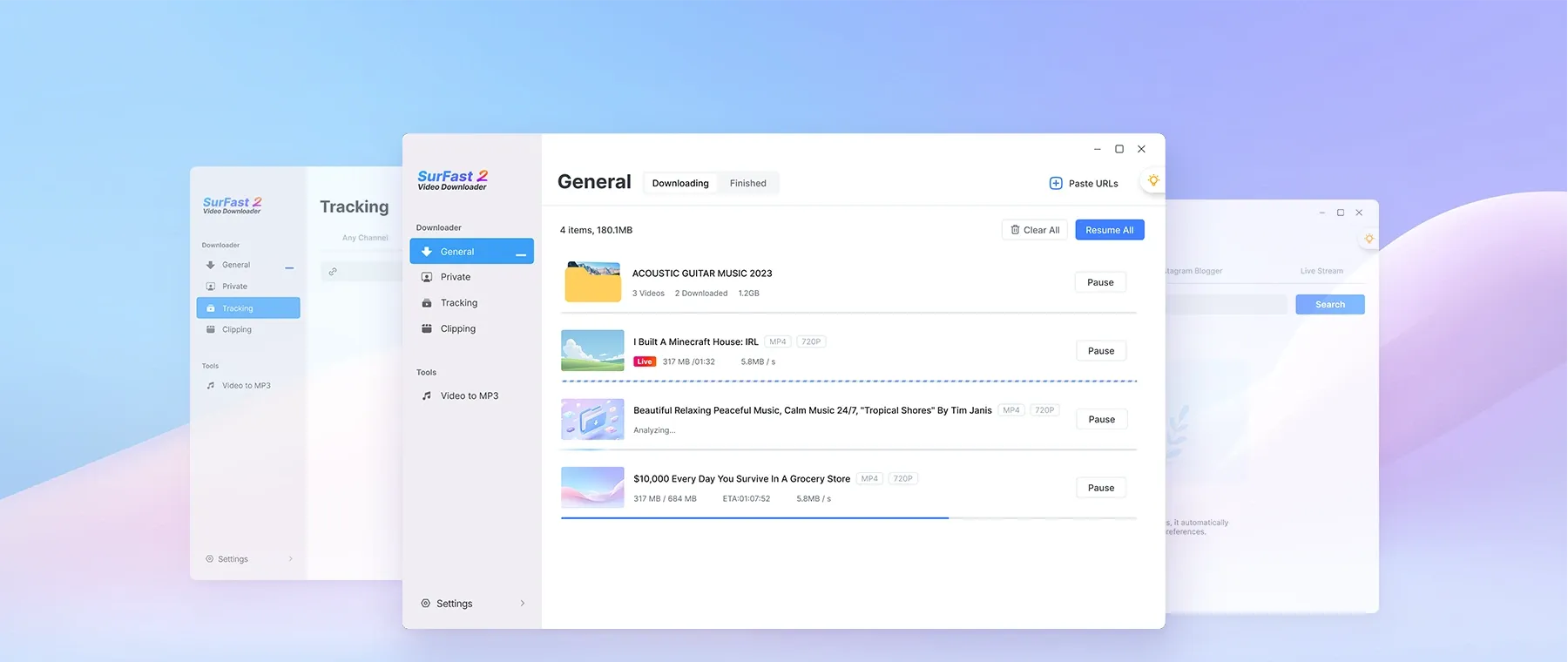Pause the Minecraft House IRL download
Screen dimensions: 1568x662
(x=1100, y=351)
